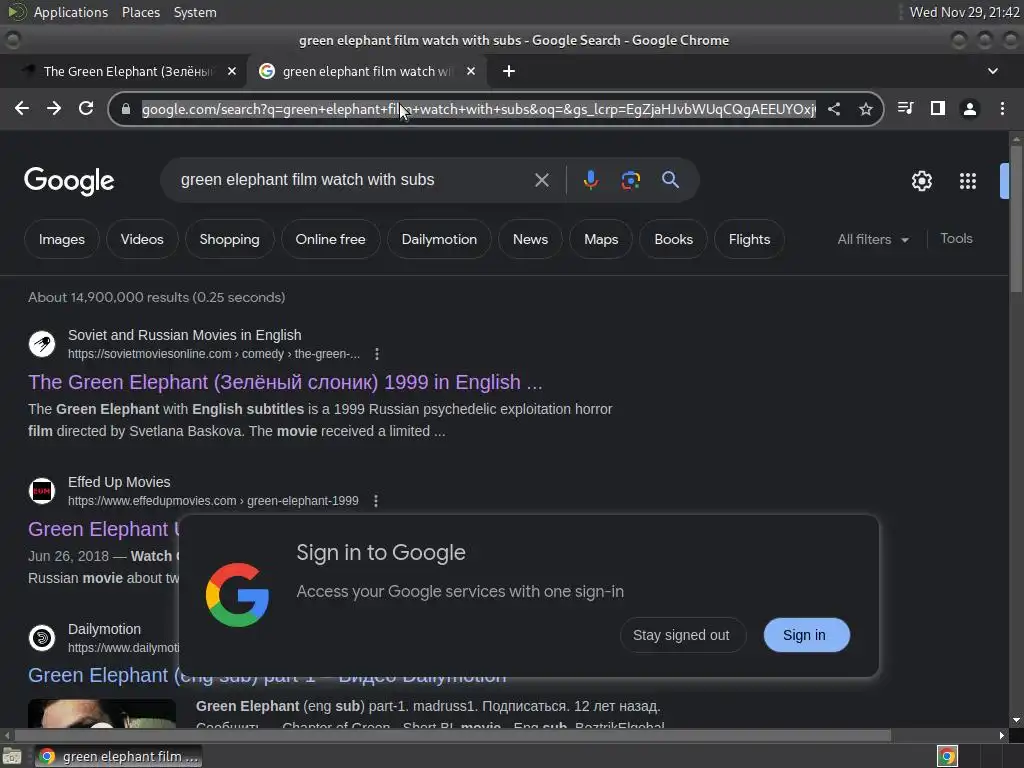Open the Places menu
This screenshot has width=1024, height=768.
[140, 12]
